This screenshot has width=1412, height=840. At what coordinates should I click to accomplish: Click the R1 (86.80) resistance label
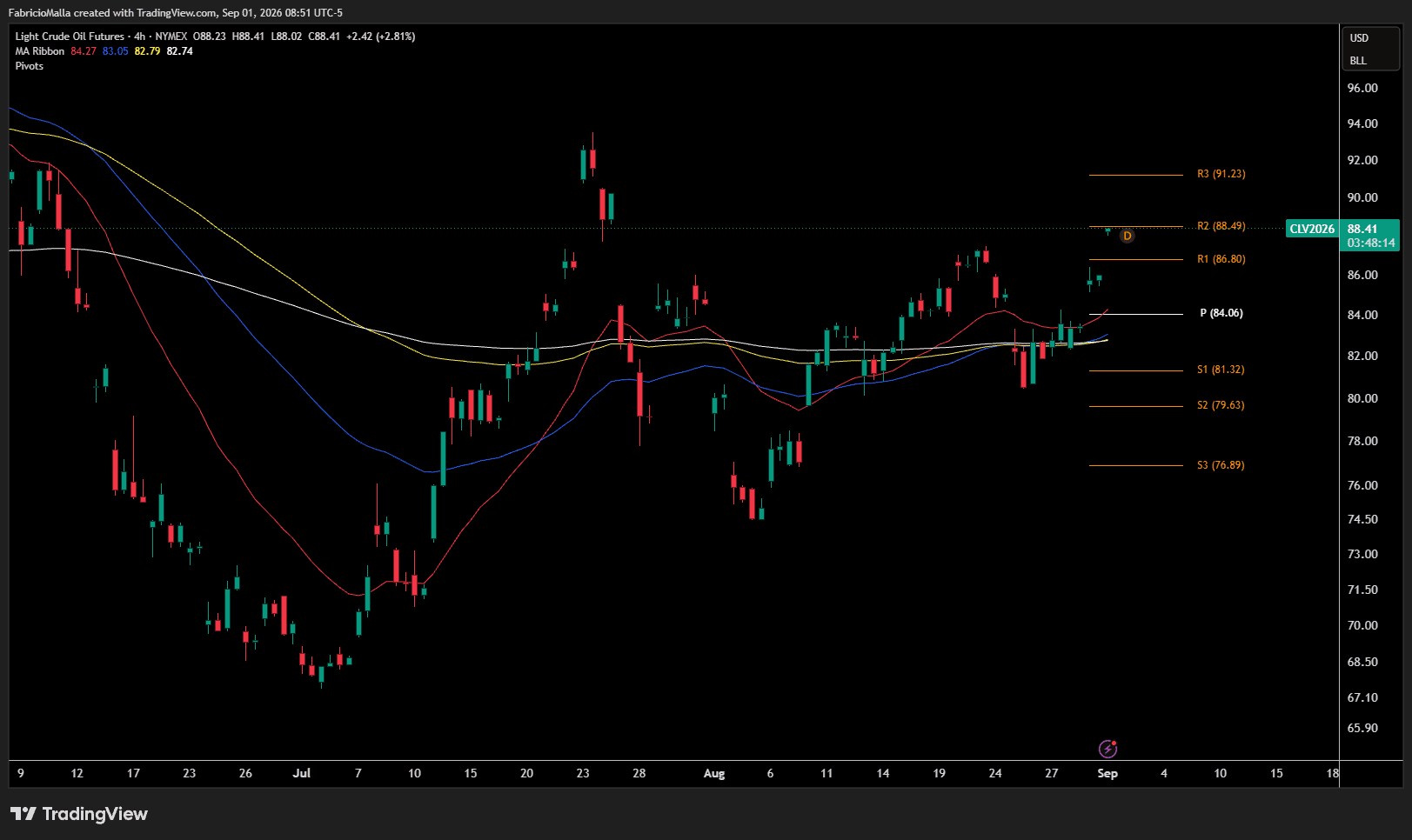pos(1221,259)
